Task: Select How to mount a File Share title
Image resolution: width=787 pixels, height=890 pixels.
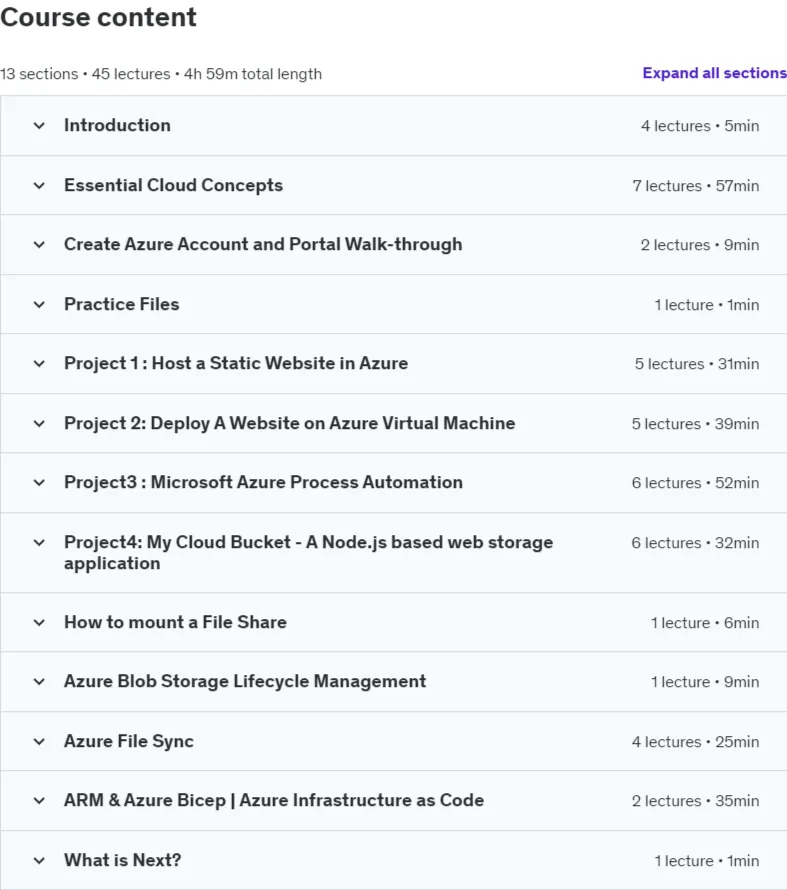Action: click(x=175, y=622)
